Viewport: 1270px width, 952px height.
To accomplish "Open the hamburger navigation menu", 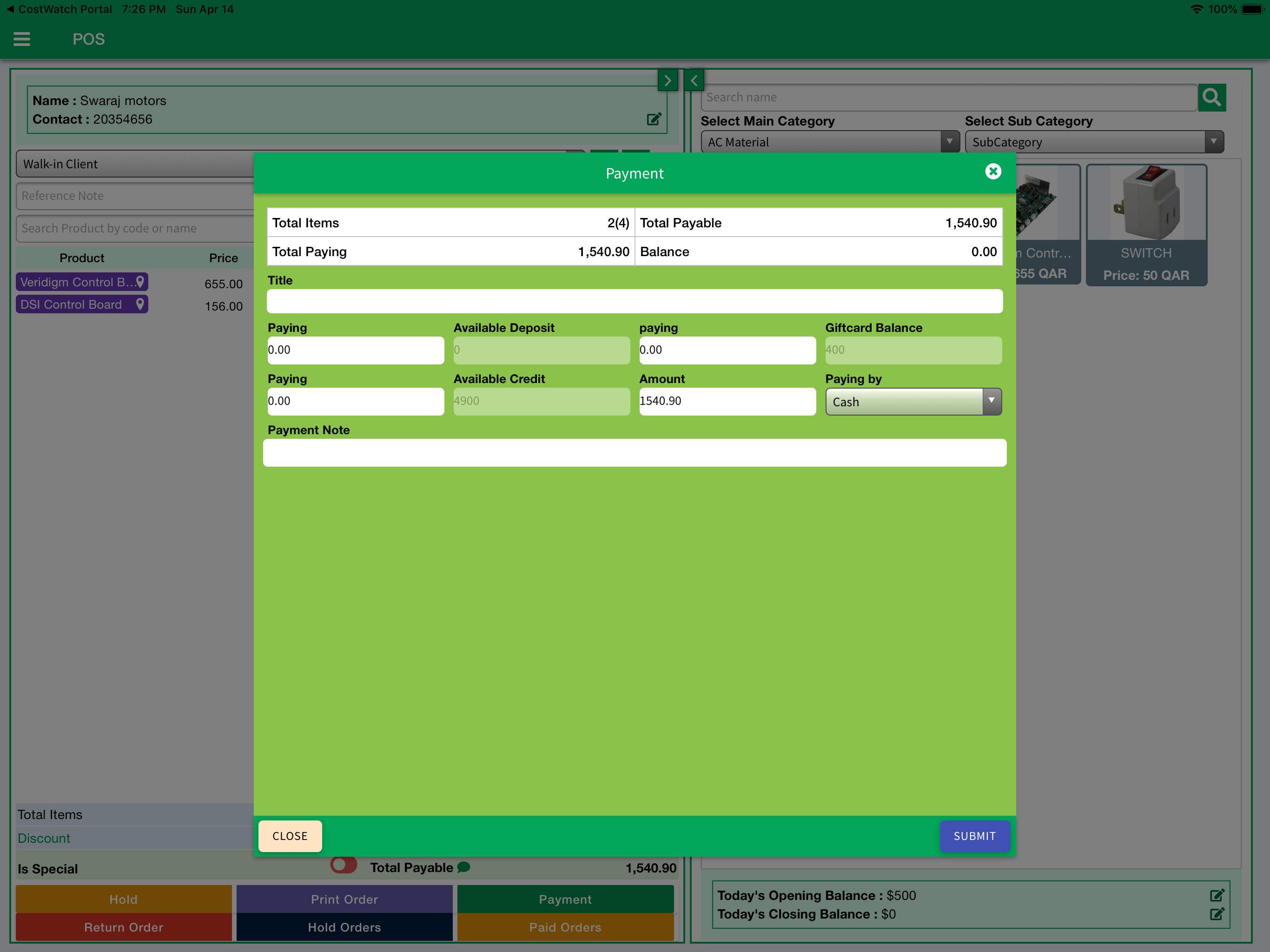I will 22,39.
